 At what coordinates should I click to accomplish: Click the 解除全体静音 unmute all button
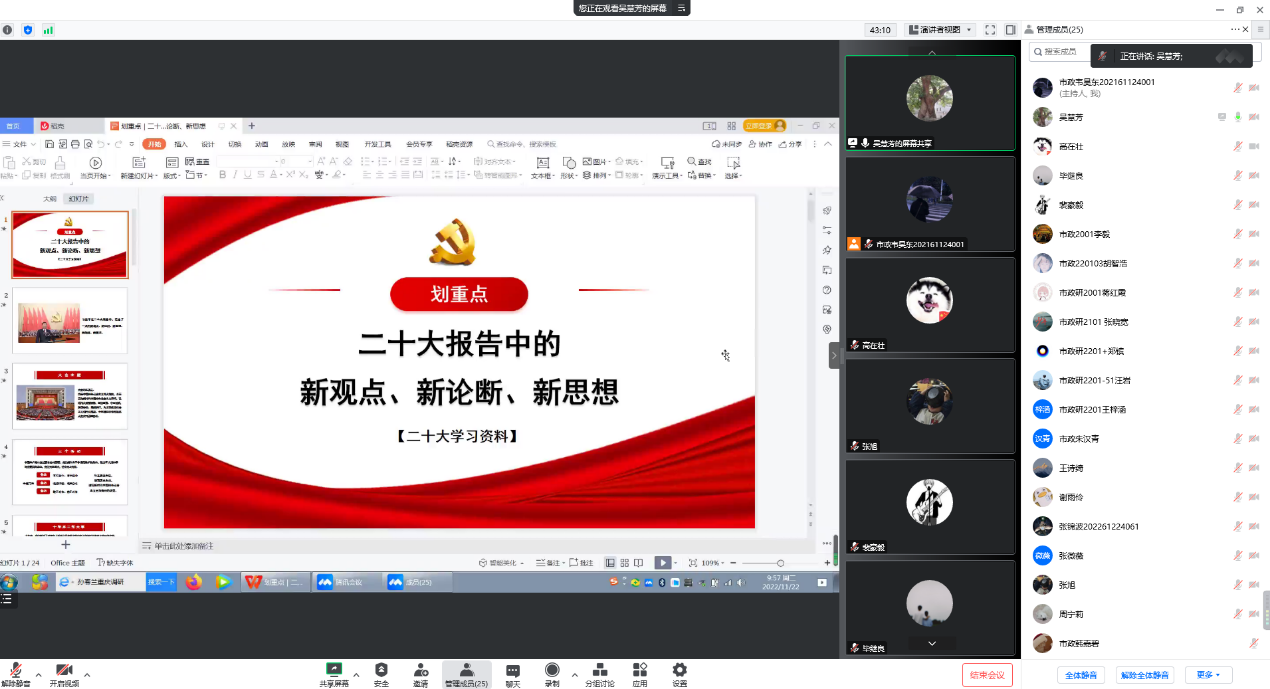(1143, 675)
